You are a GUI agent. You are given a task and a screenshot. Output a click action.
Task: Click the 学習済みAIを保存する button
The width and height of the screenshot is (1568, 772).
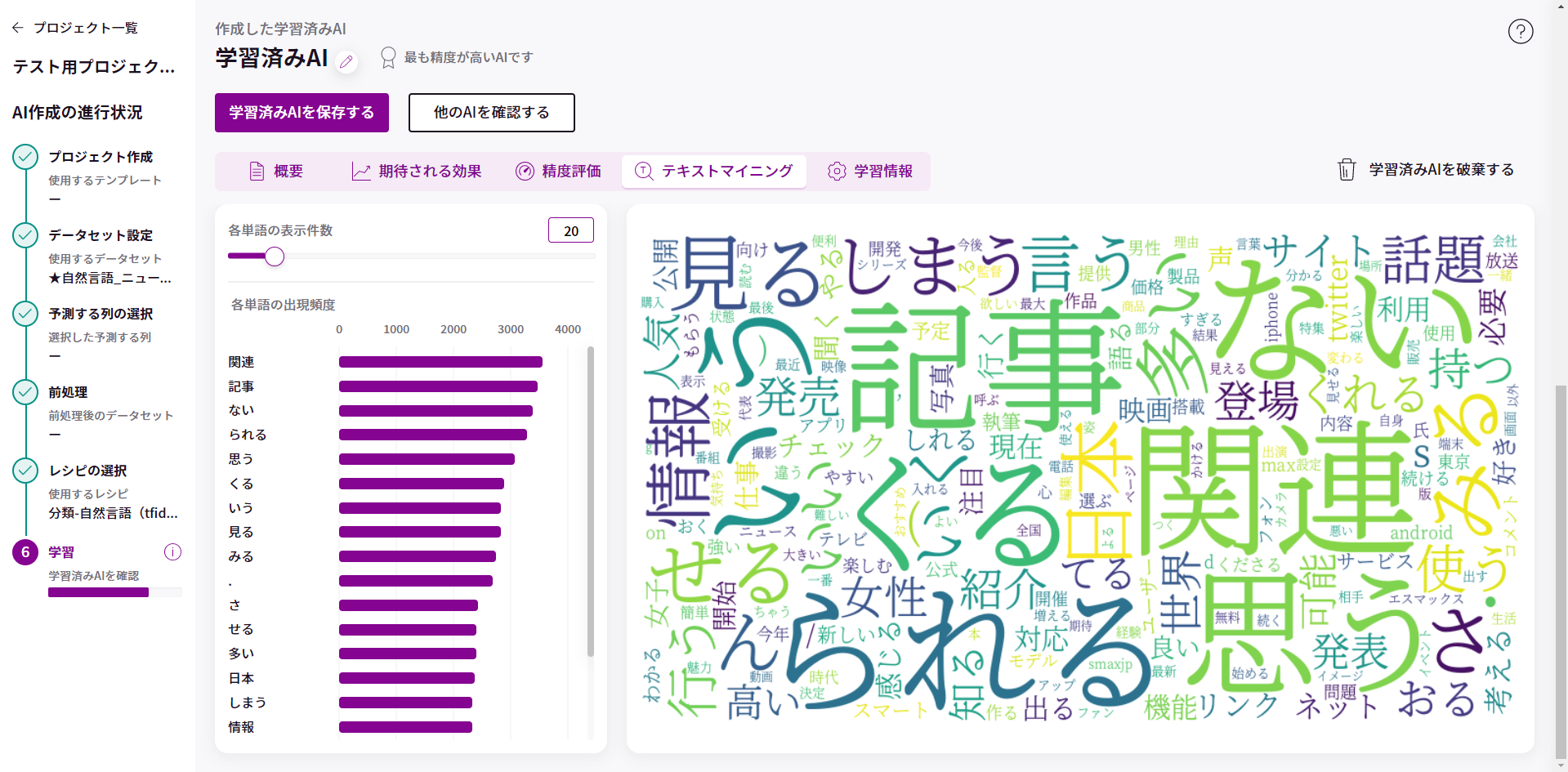point(302,113)
